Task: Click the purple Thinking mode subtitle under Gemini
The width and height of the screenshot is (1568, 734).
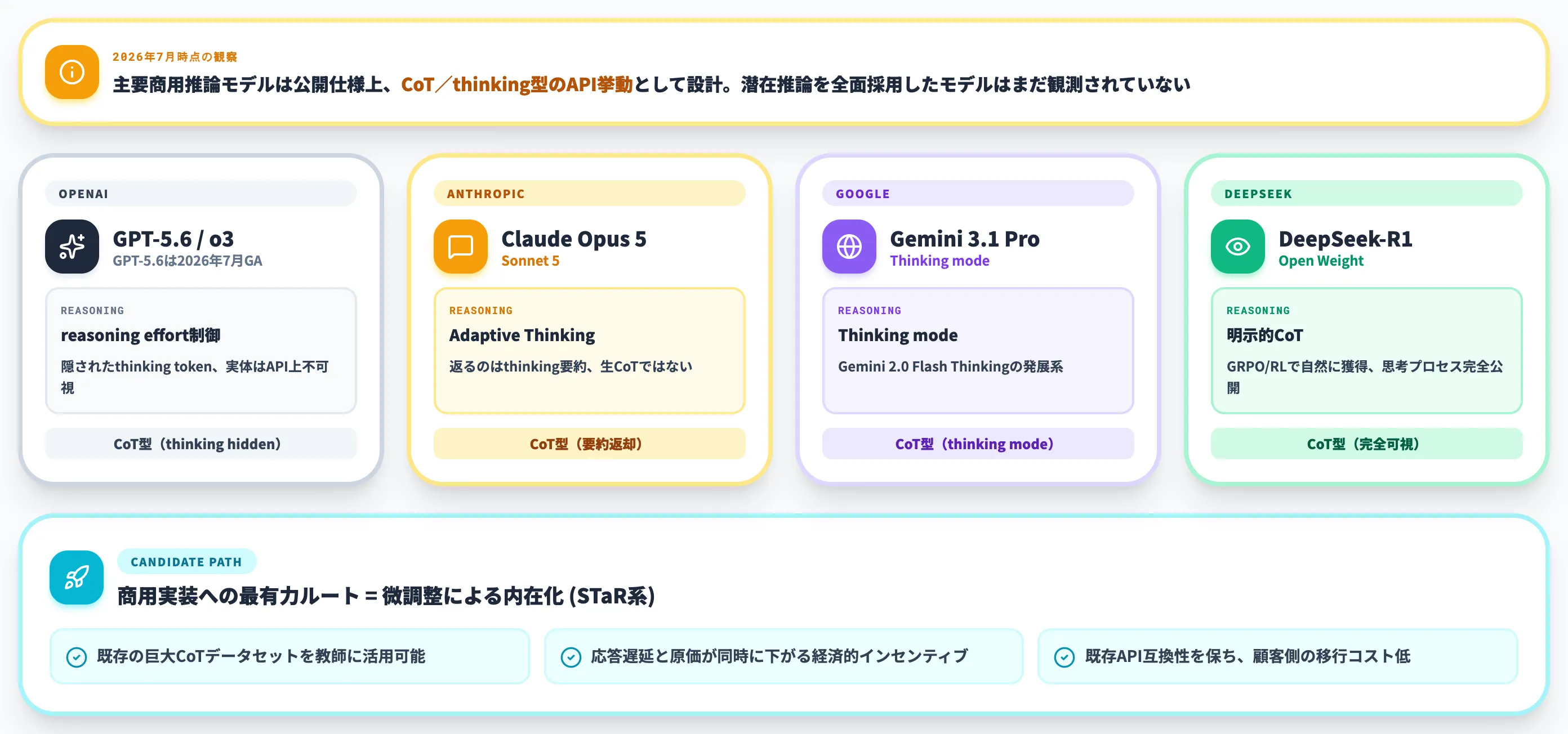Action: coord(939,261)
